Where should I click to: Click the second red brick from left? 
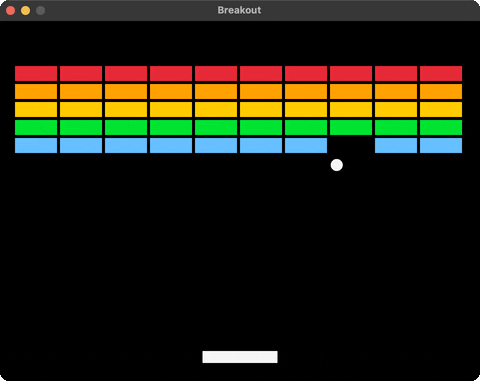(81, 73)
